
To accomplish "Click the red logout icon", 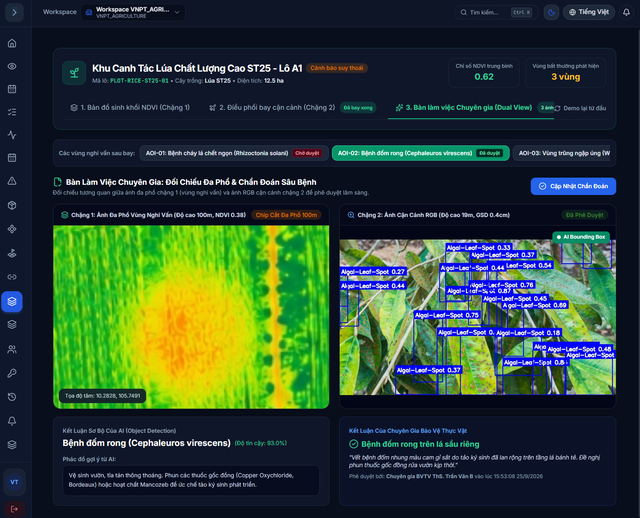I will click(x=14, y=509).
